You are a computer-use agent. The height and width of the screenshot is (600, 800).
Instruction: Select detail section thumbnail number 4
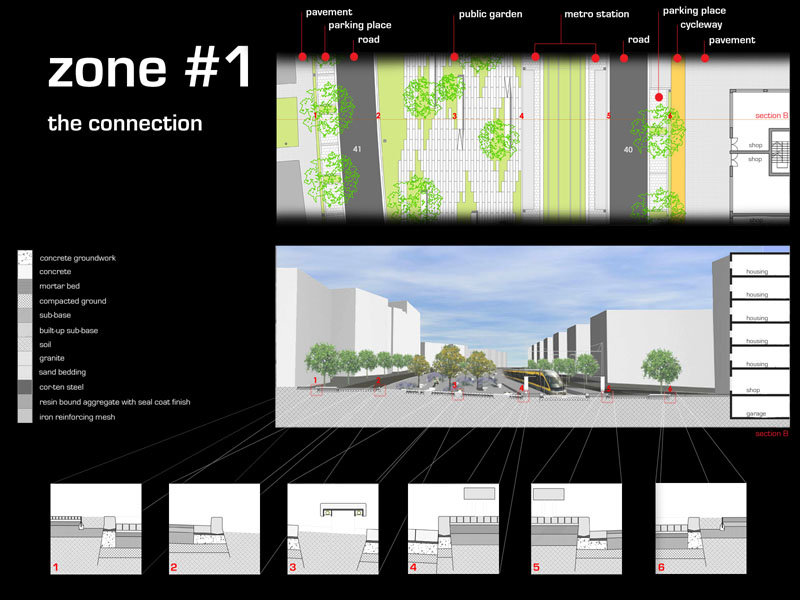click(454, 529)
